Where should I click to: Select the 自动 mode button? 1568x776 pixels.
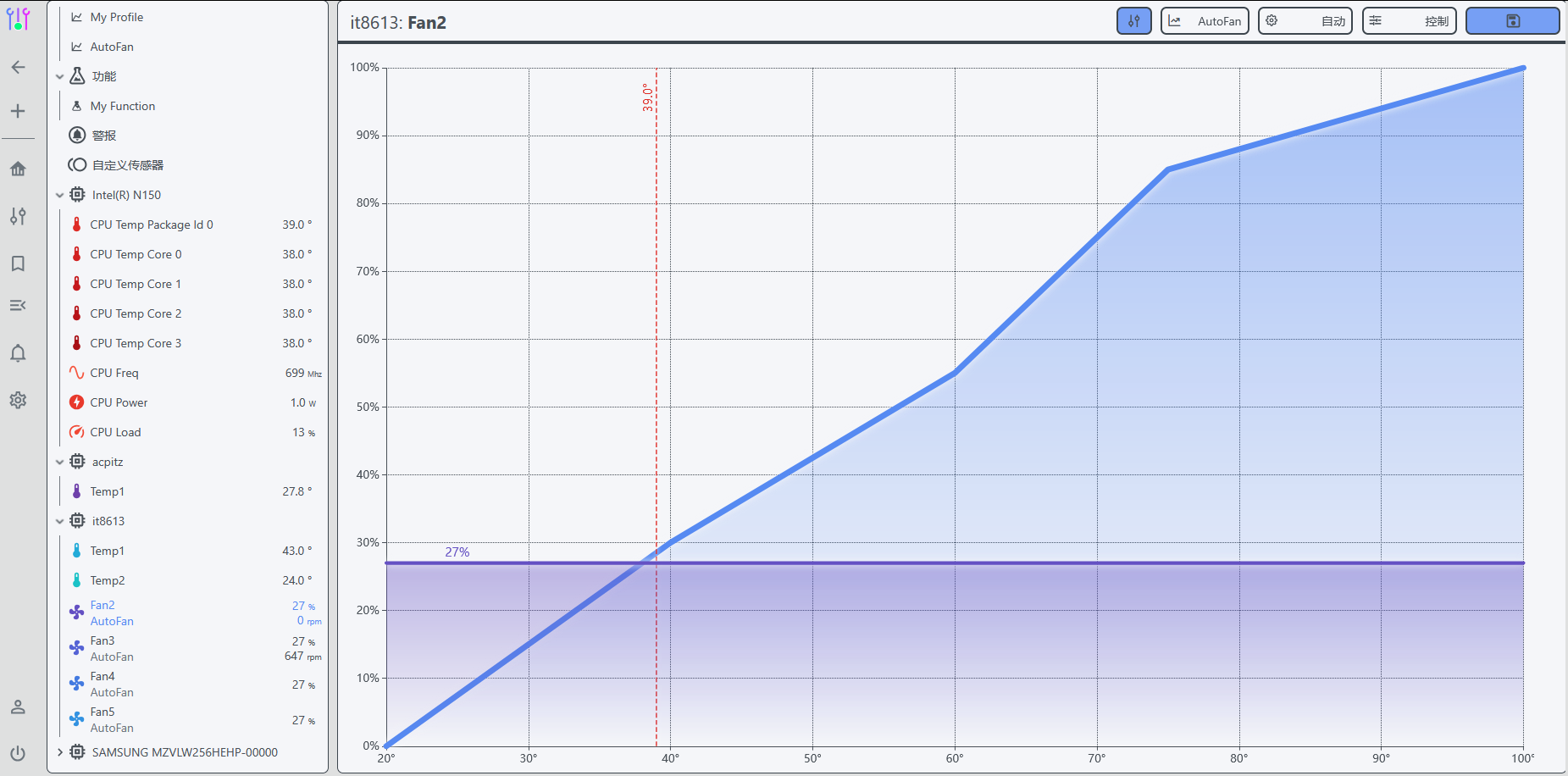(1305, 21)
